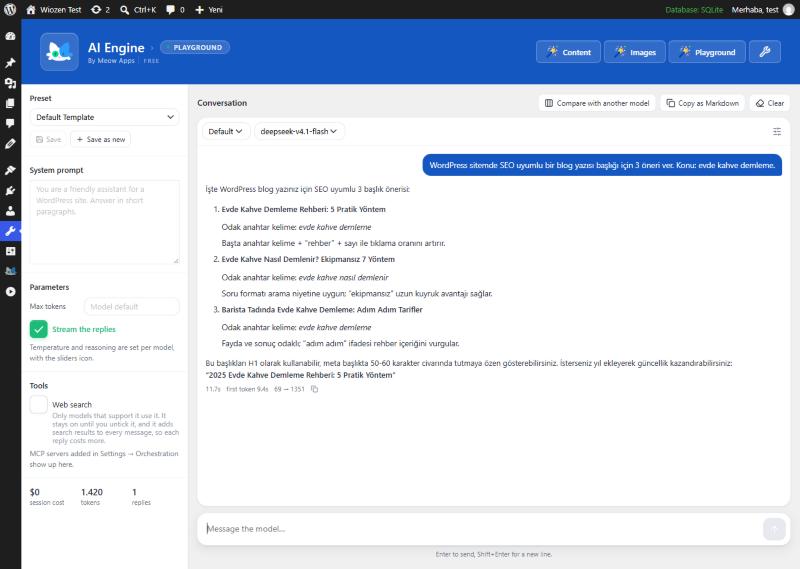Open comments bubble in admin bar
The width and height of the screenshot is (800, 569).
click(x=175, y=10)
